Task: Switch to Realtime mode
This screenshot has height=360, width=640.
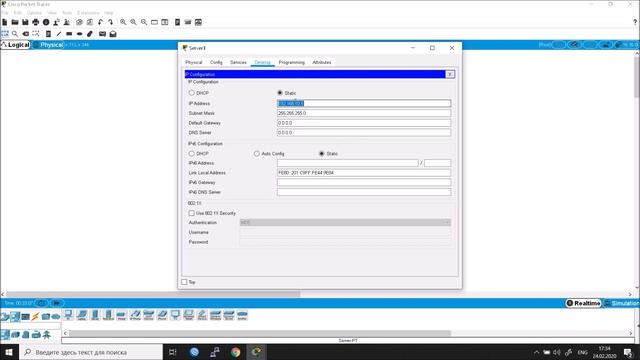Action: pos(583,303)
